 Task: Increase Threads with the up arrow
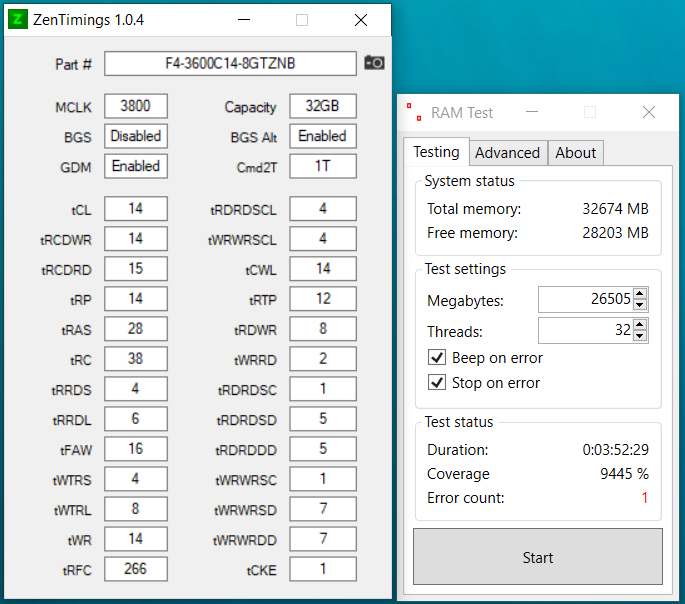640,324
